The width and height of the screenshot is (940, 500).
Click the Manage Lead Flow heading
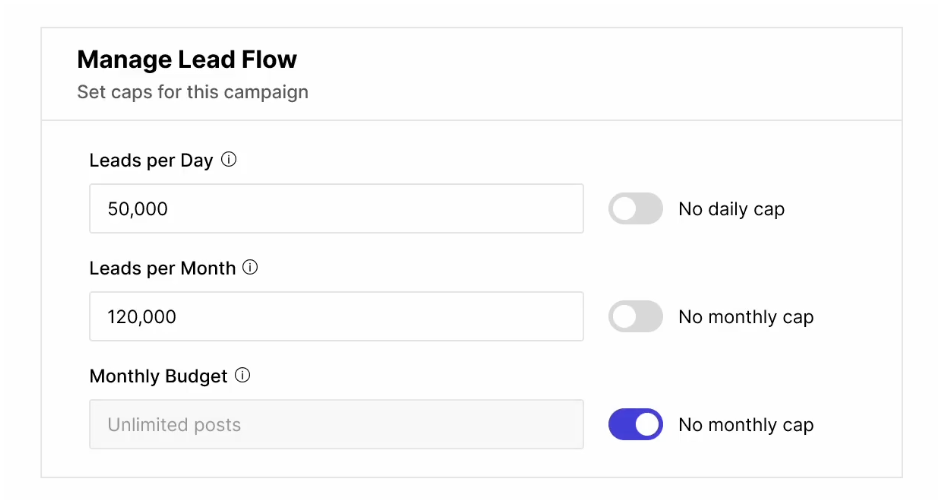click(187, 60)
